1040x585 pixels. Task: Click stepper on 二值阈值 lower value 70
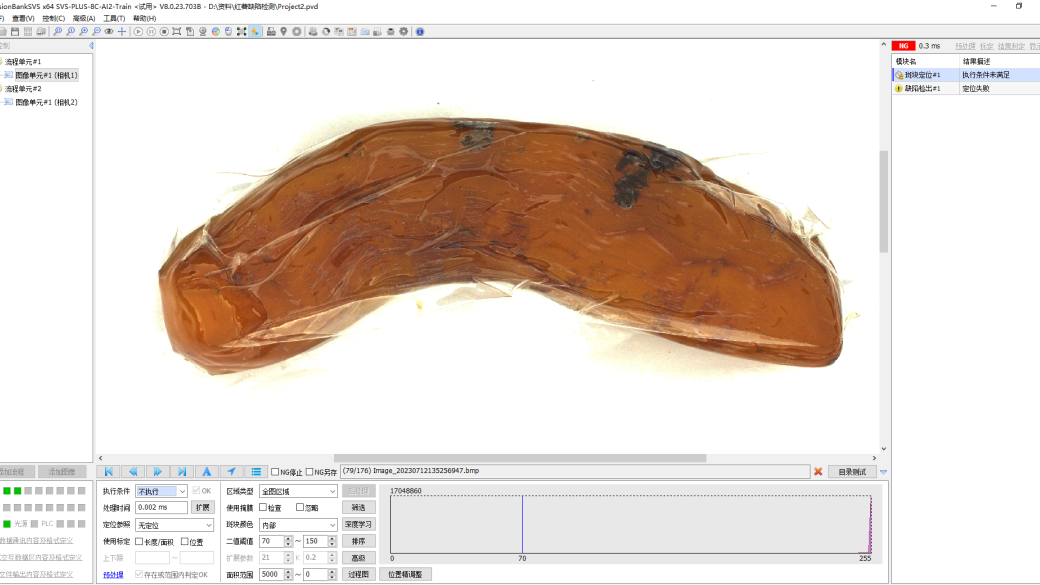point(289,541)
